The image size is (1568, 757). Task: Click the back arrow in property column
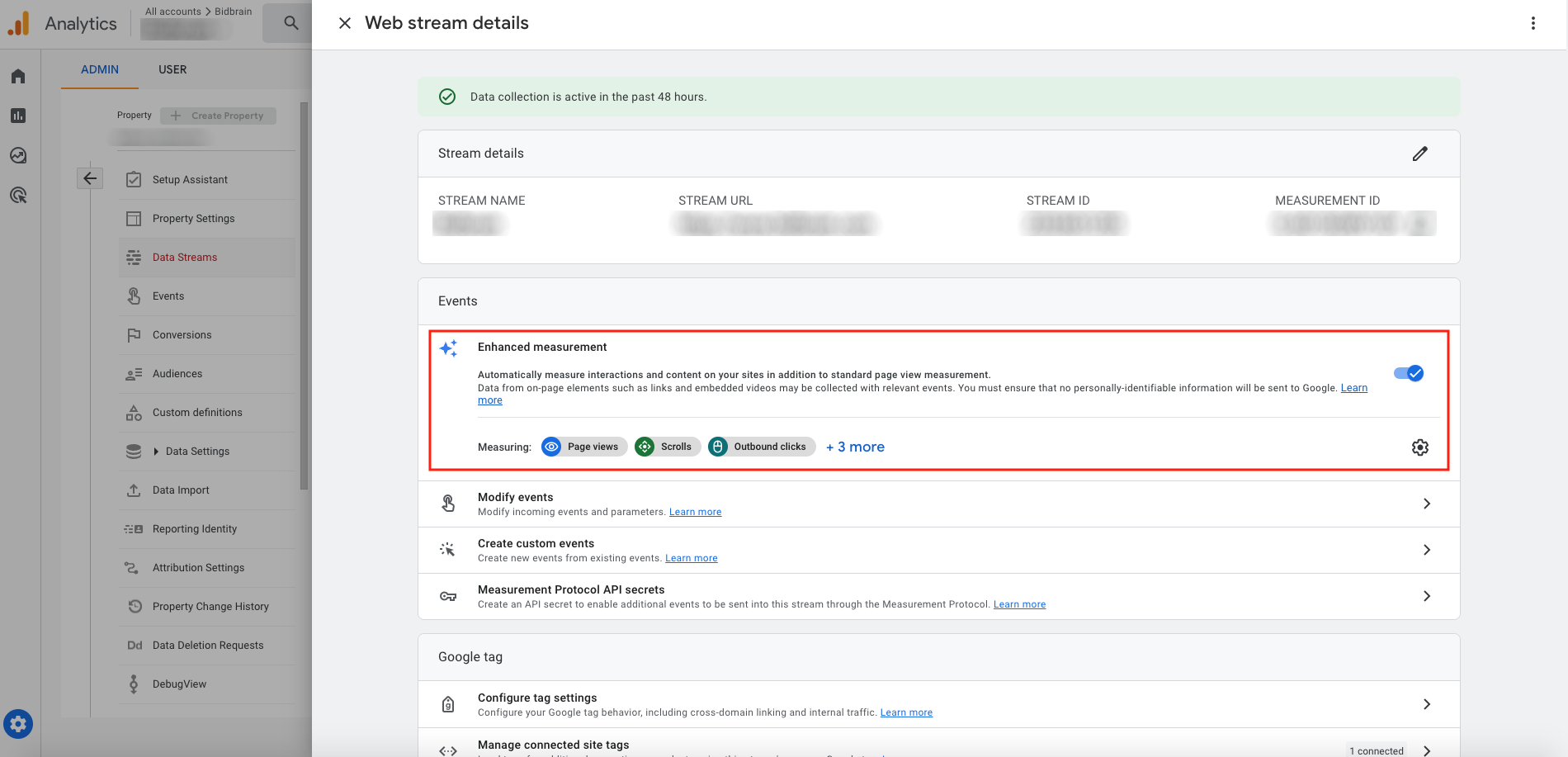click(90, 177)
